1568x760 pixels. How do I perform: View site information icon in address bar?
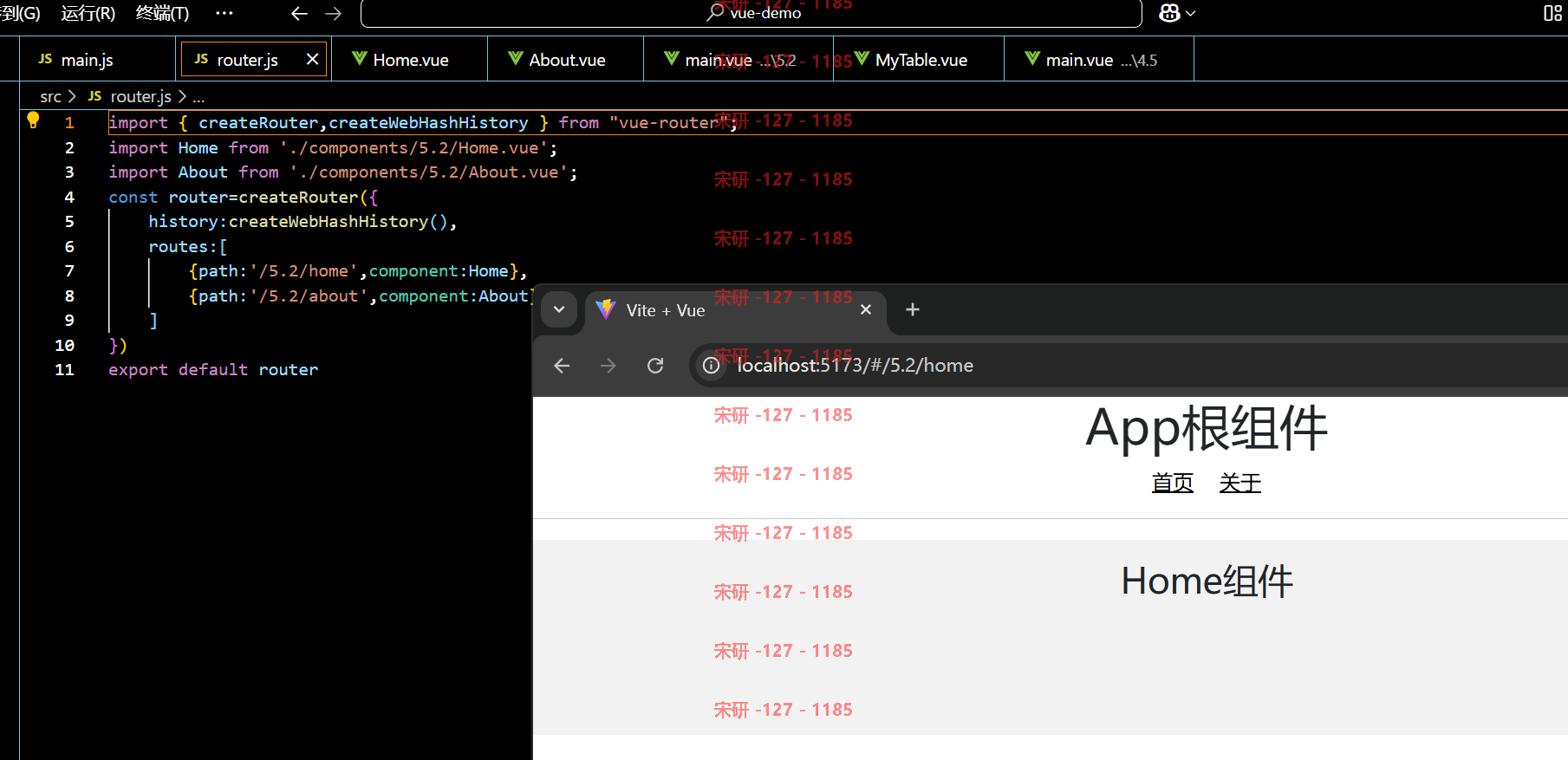(711, 366)
